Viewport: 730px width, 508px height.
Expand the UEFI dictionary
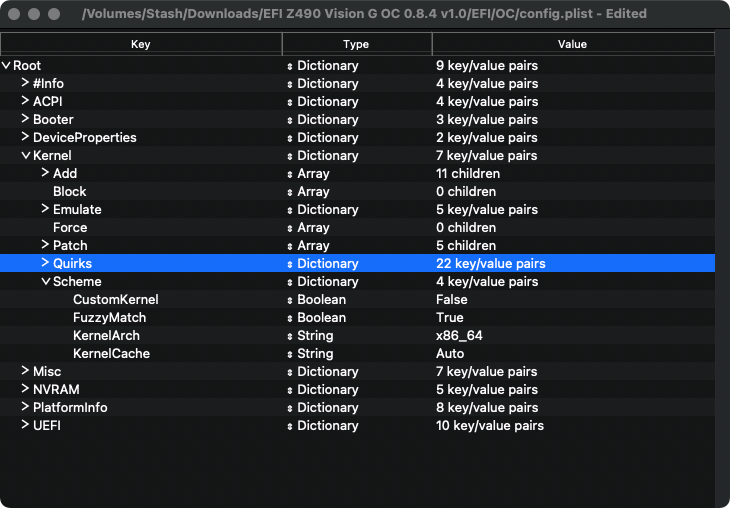point(25,425)
